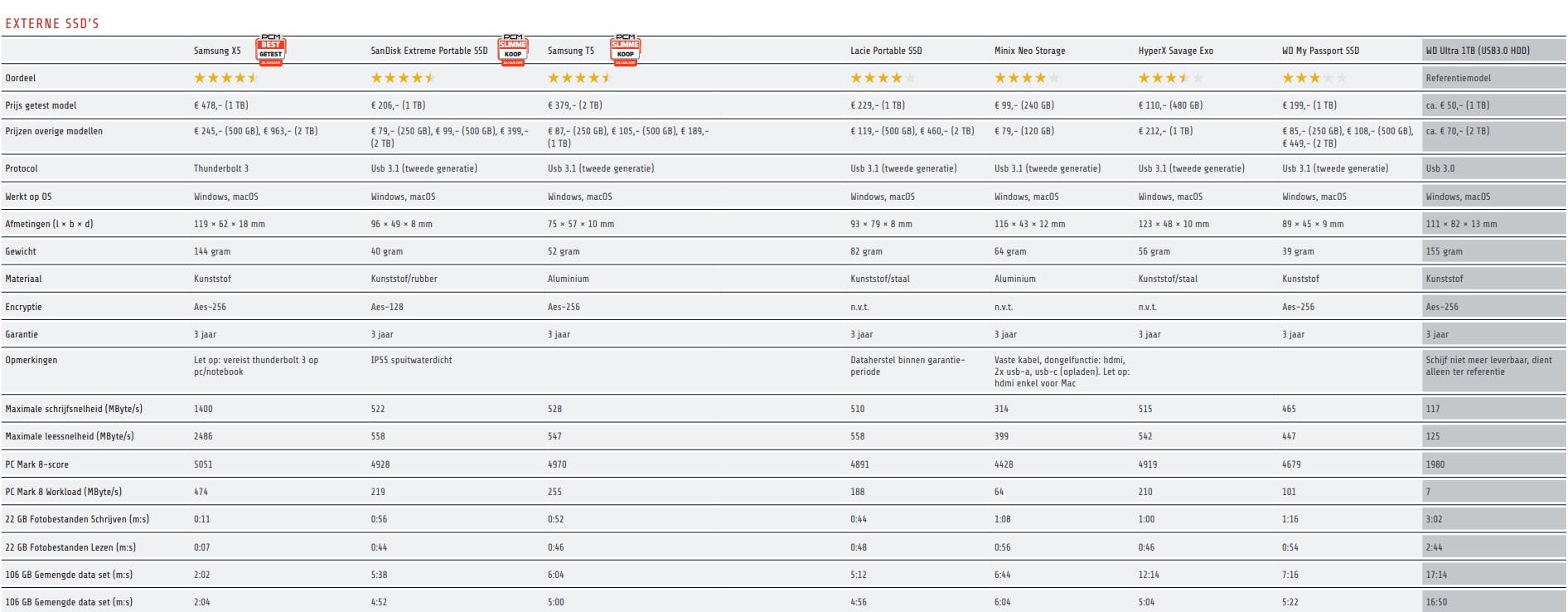Click the Protocol row label
Viewport: 1568px width, 612px height.
click(22, 168)
